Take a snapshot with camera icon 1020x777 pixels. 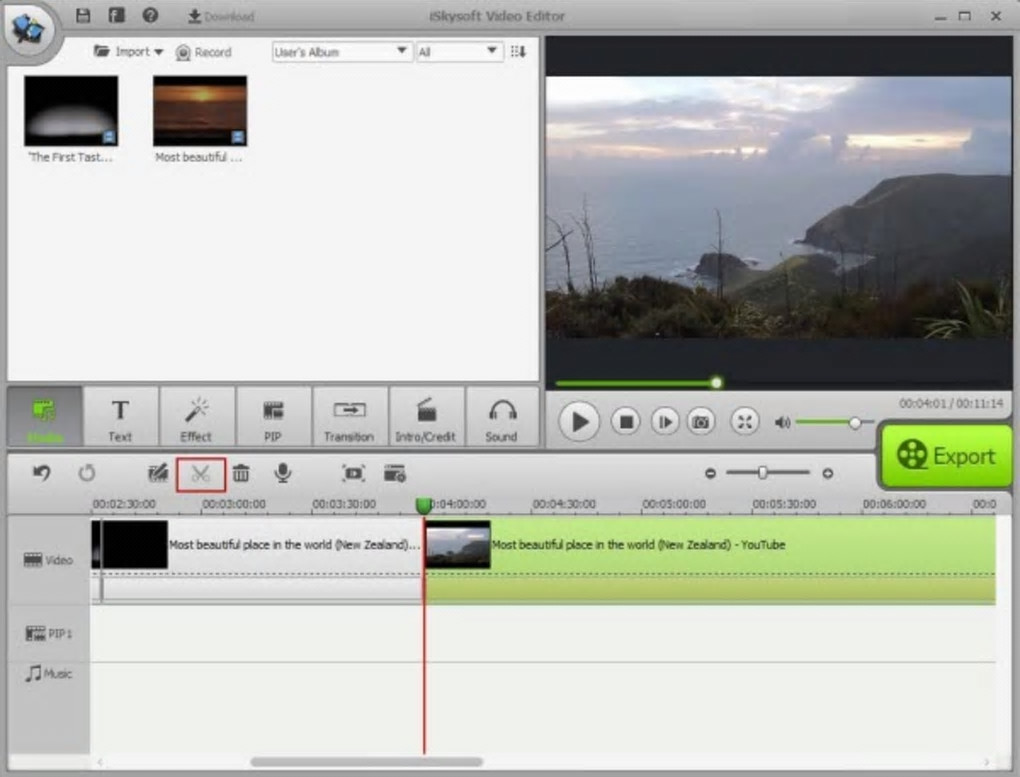(x=701, y=422)
